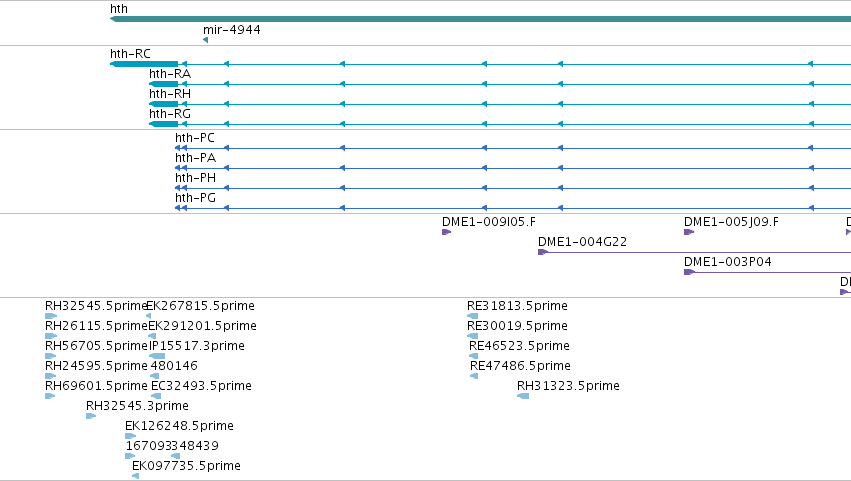Select the RH32545.3prime EST glyph
Viewport: 851px width, 481px height.
[91, 416]
